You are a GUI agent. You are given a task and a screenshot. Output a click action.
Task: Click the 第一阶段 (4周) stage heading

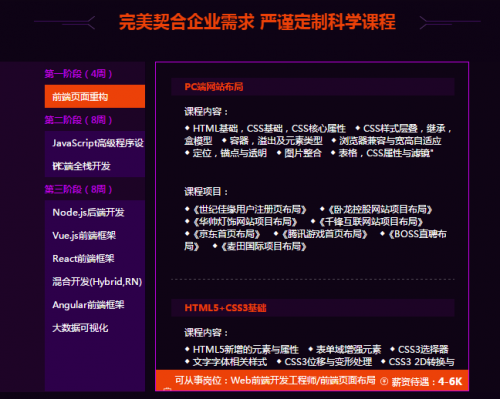tap(78, 74)
